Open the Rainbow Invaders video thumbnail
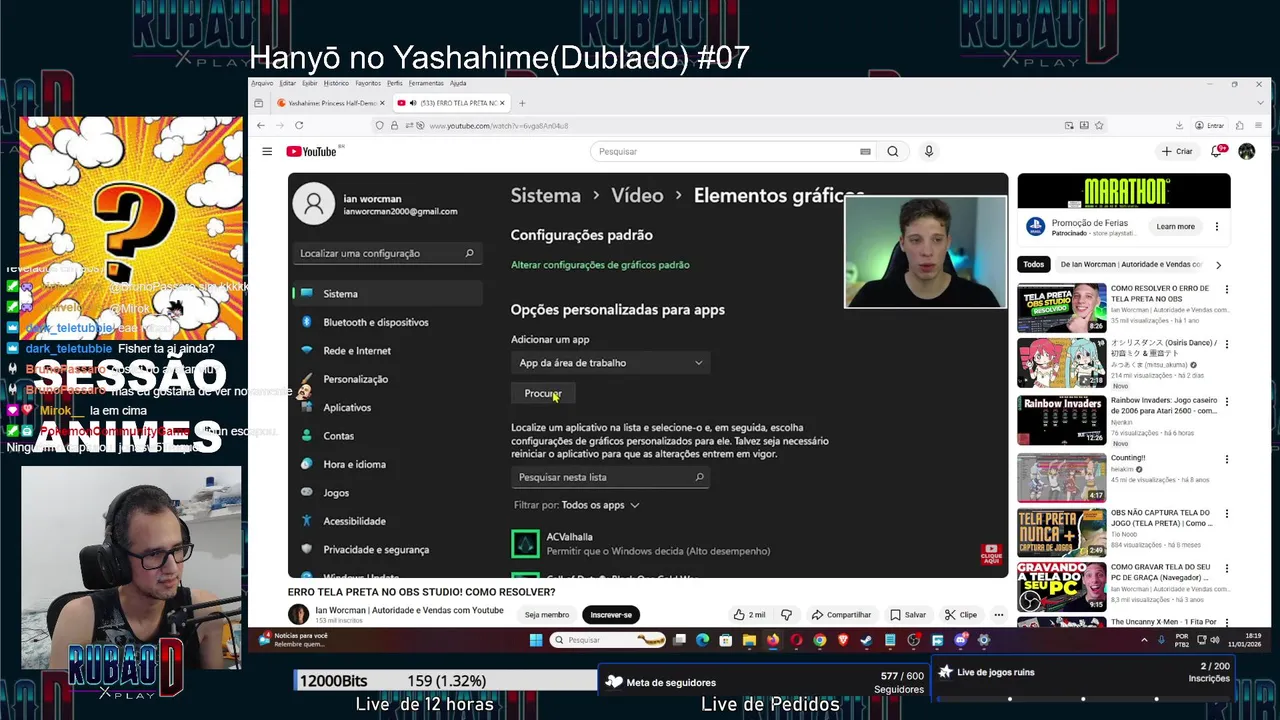The image size is (1280, 720). click(1061, 420)
